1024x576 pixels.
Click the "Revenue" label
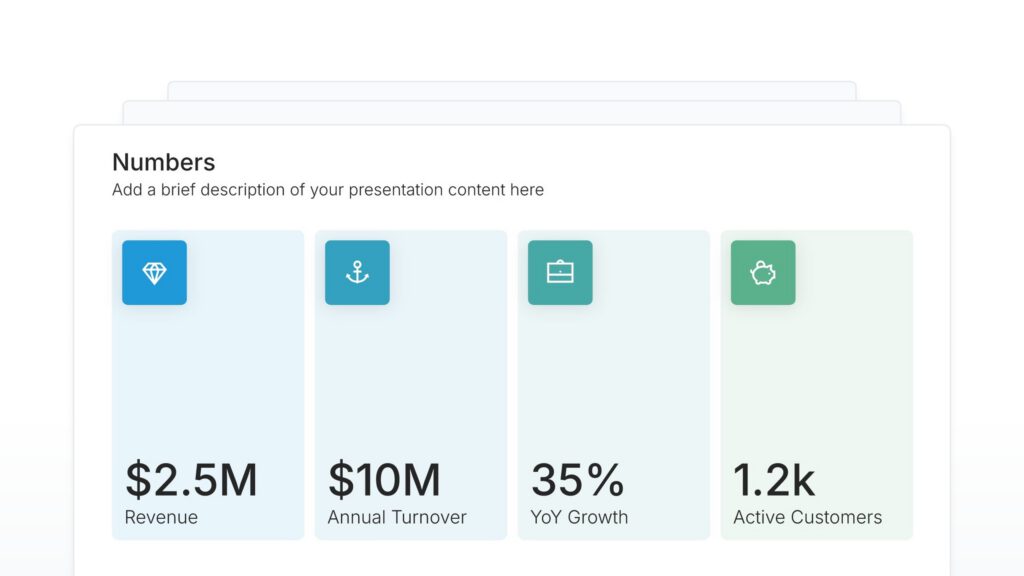click(161, 518)
